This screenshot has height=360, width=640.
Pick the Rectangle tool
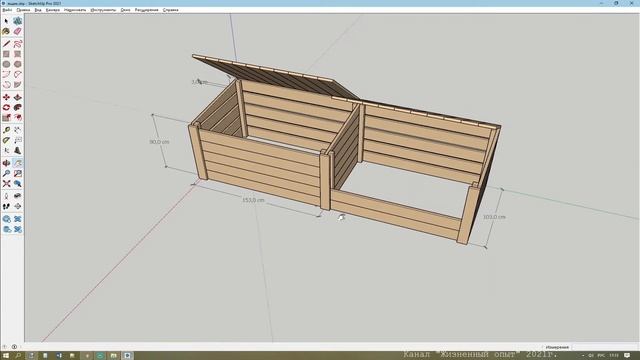coord(6,54)
